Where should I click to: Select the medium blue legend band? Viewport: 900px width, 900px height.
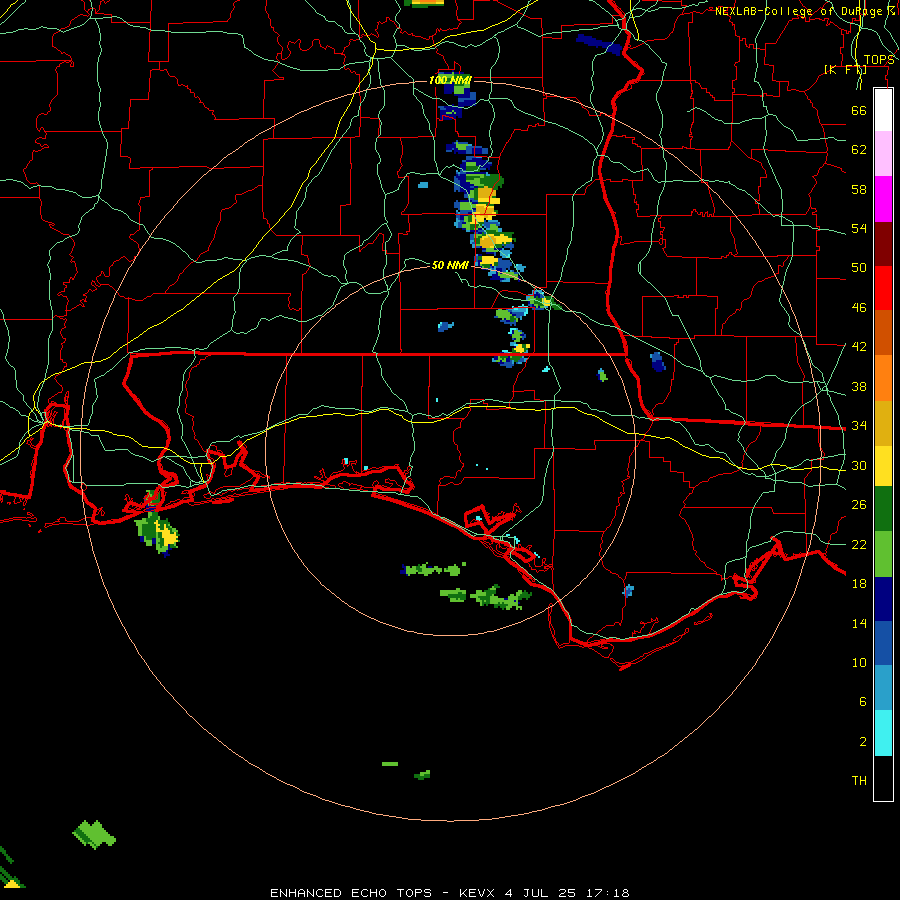tap(883, 643)
